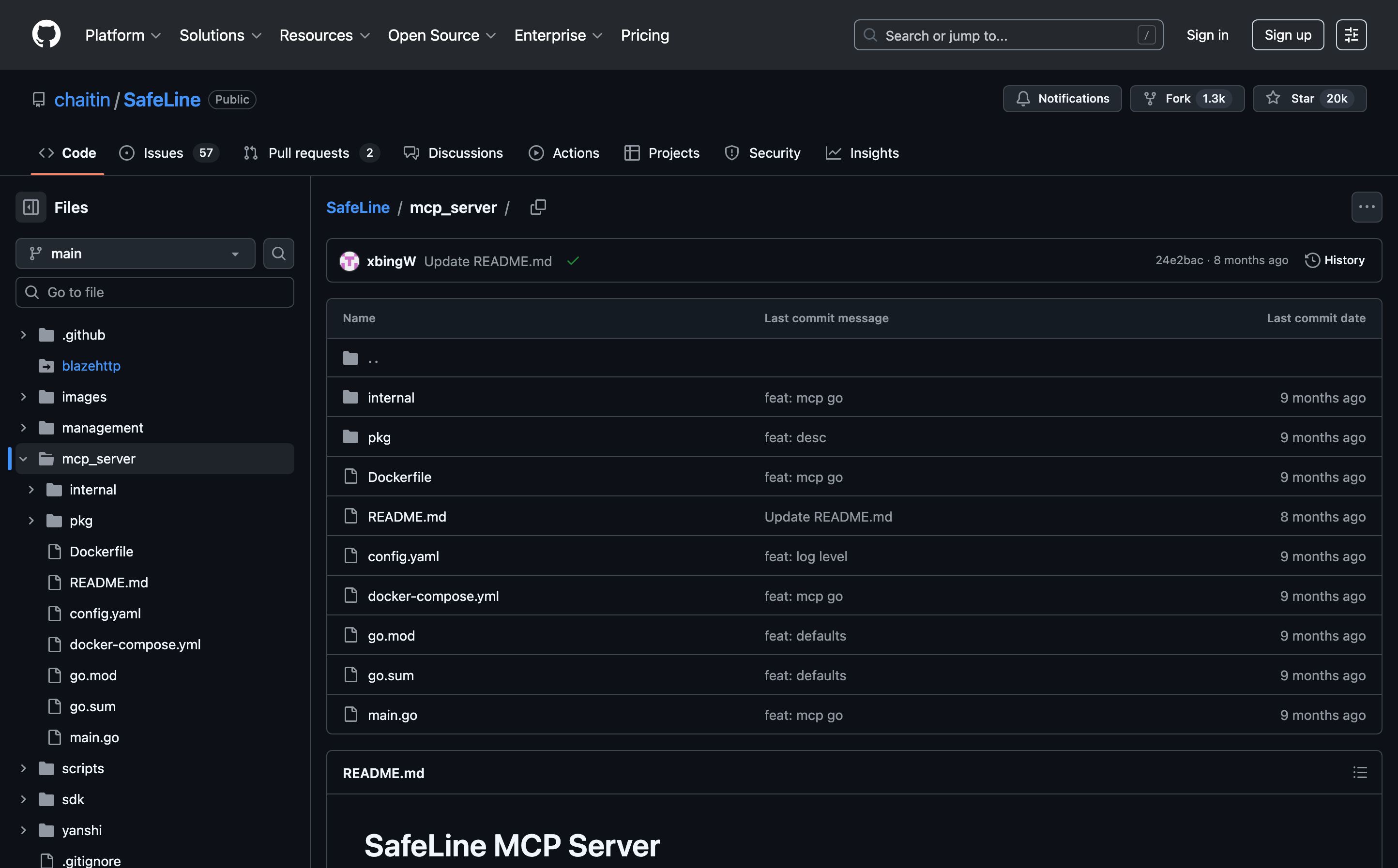The image size is (1398, 868).
Task: Click the green commit status checkmark
Action: click(573, 261)
